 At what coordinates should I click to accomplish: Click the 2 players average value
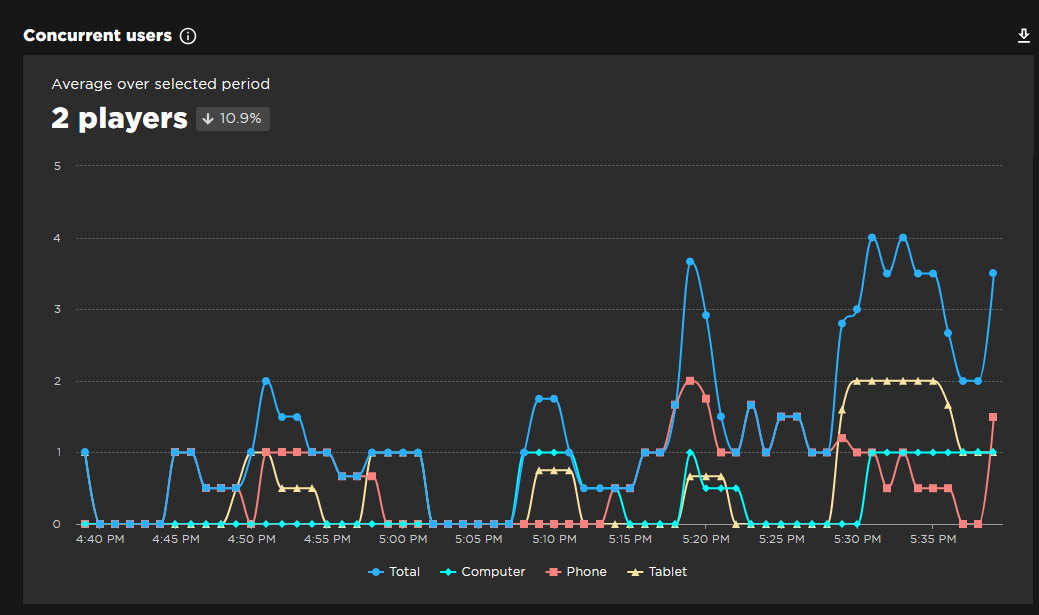119,117
